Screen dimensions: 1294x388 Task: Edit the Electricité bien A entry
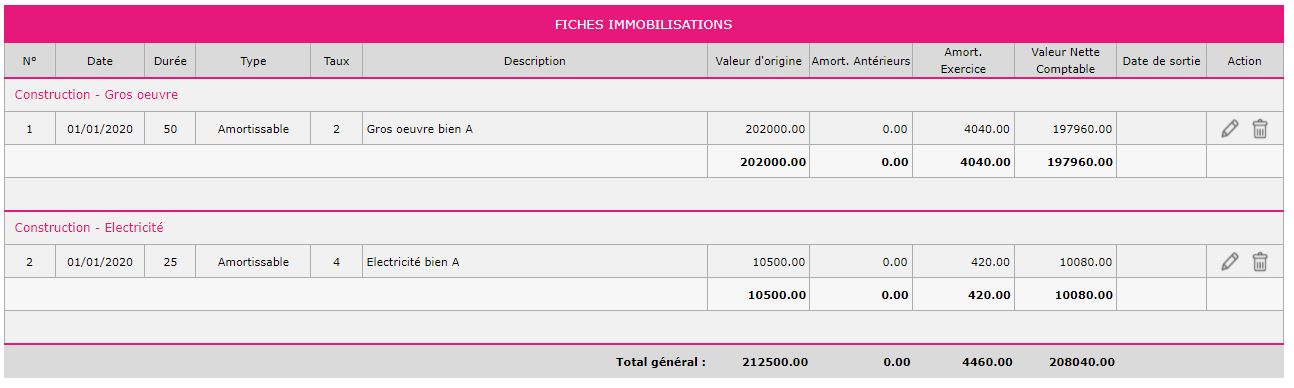click(x=1230, y=262)
